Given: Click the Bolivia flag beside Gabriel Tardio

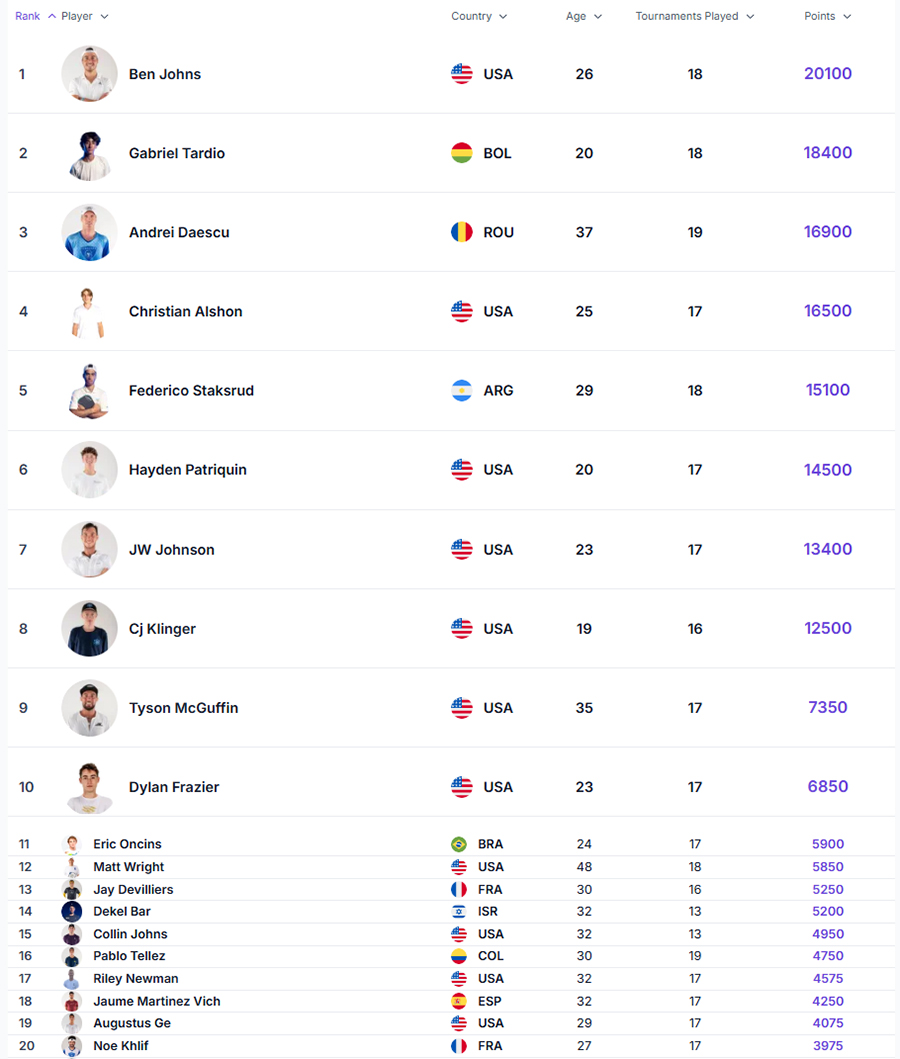Looking at the screenshot, I should pos(461,153).
